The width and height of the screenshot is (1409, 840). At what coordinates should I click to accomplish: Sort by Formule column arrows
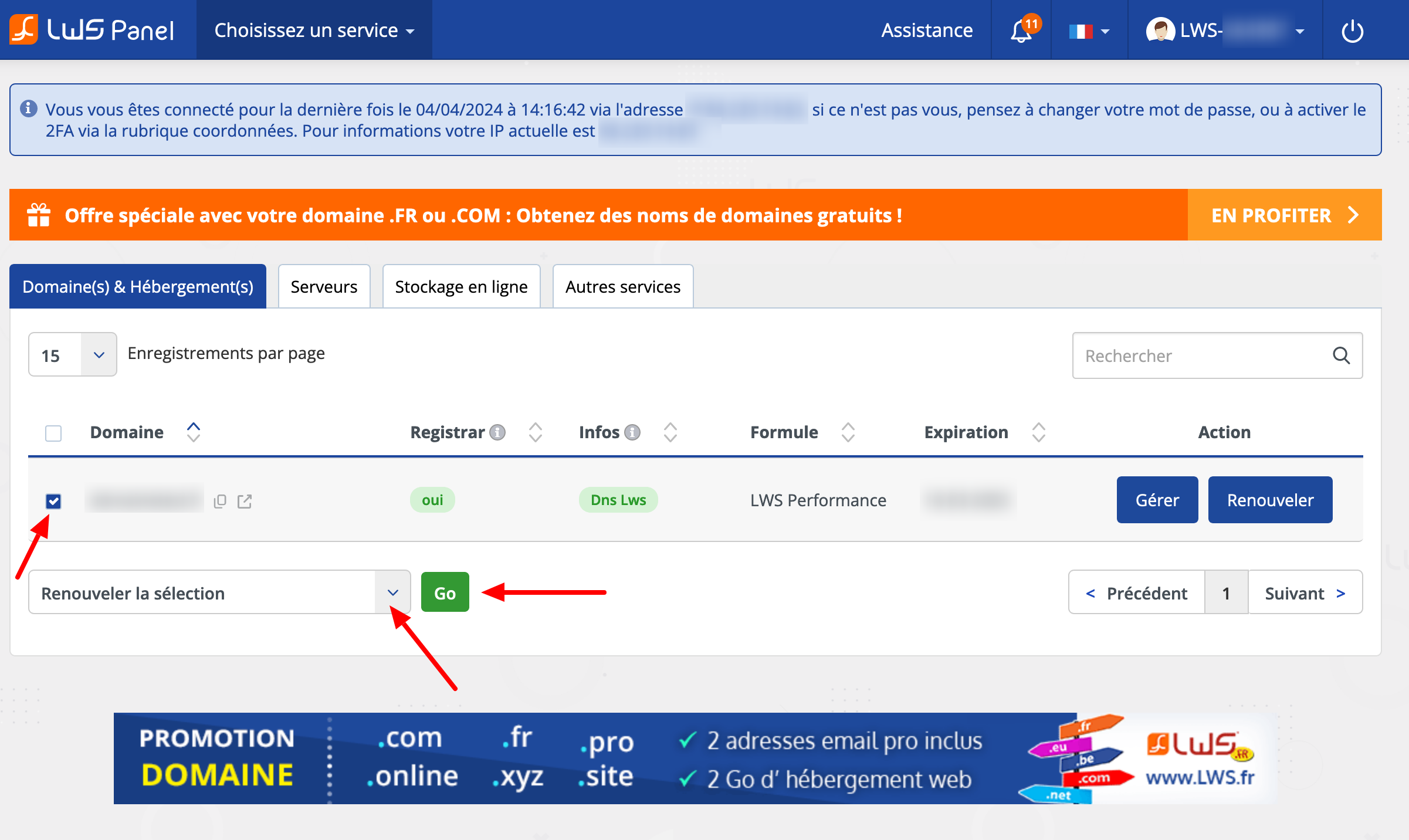tap(848, 432)
